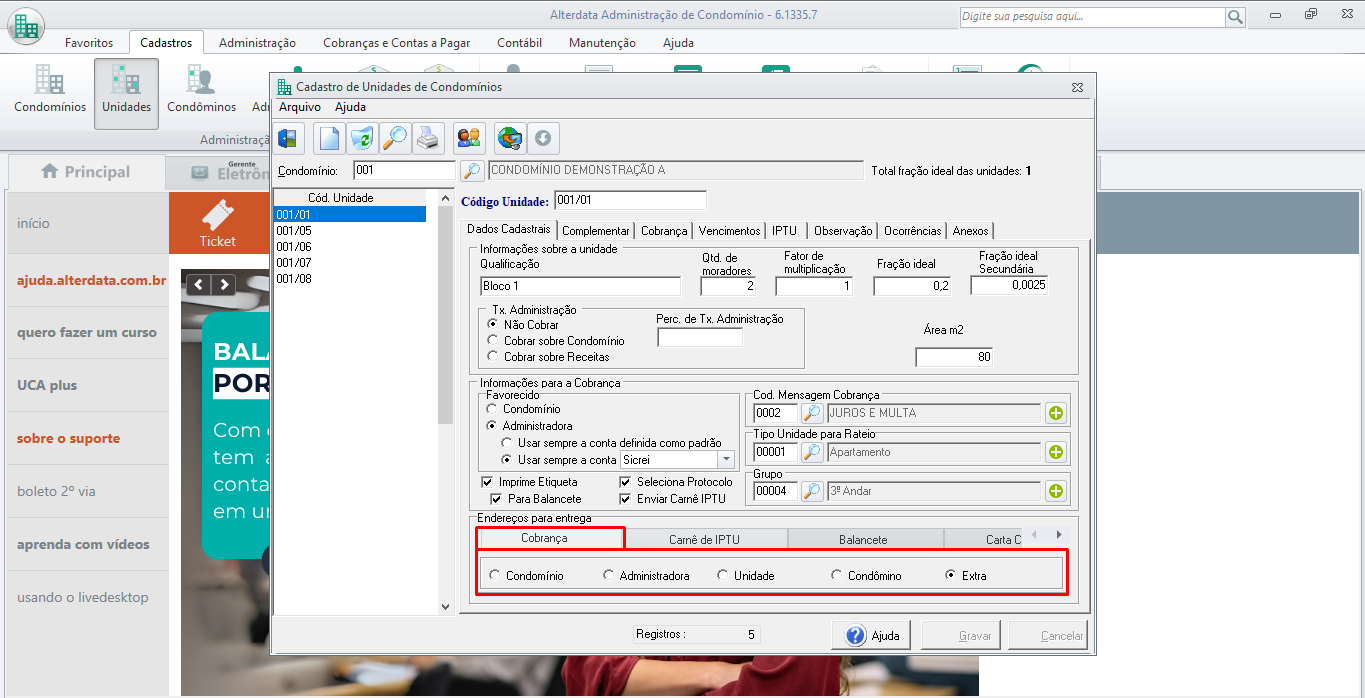Image resolution: width=1365 pixels, height=698 pixels.
Task: Click magnifier lookup for Grupo code 00004
Action: (x=812, y=491)
